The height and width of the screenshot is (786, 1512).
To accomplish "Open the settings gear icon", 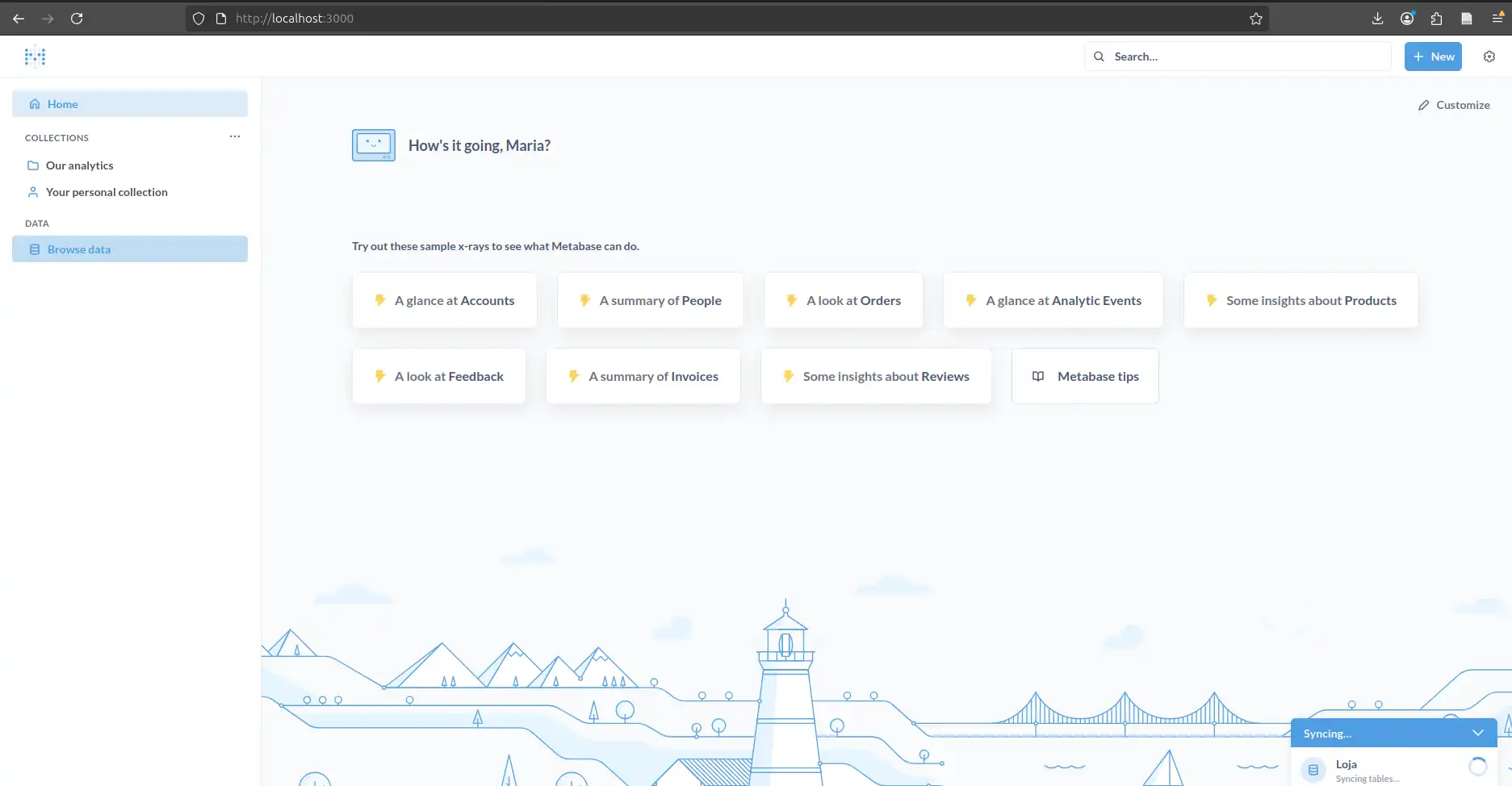I will [x=1489, y=56].
